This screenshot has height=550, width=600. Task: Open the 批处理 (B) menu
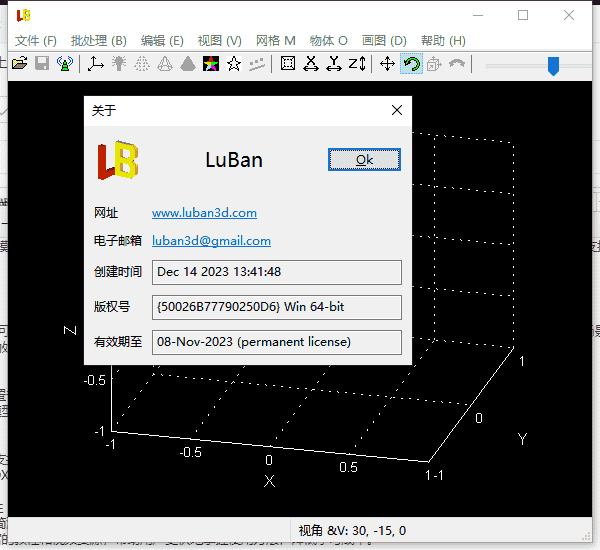(98, 41)
